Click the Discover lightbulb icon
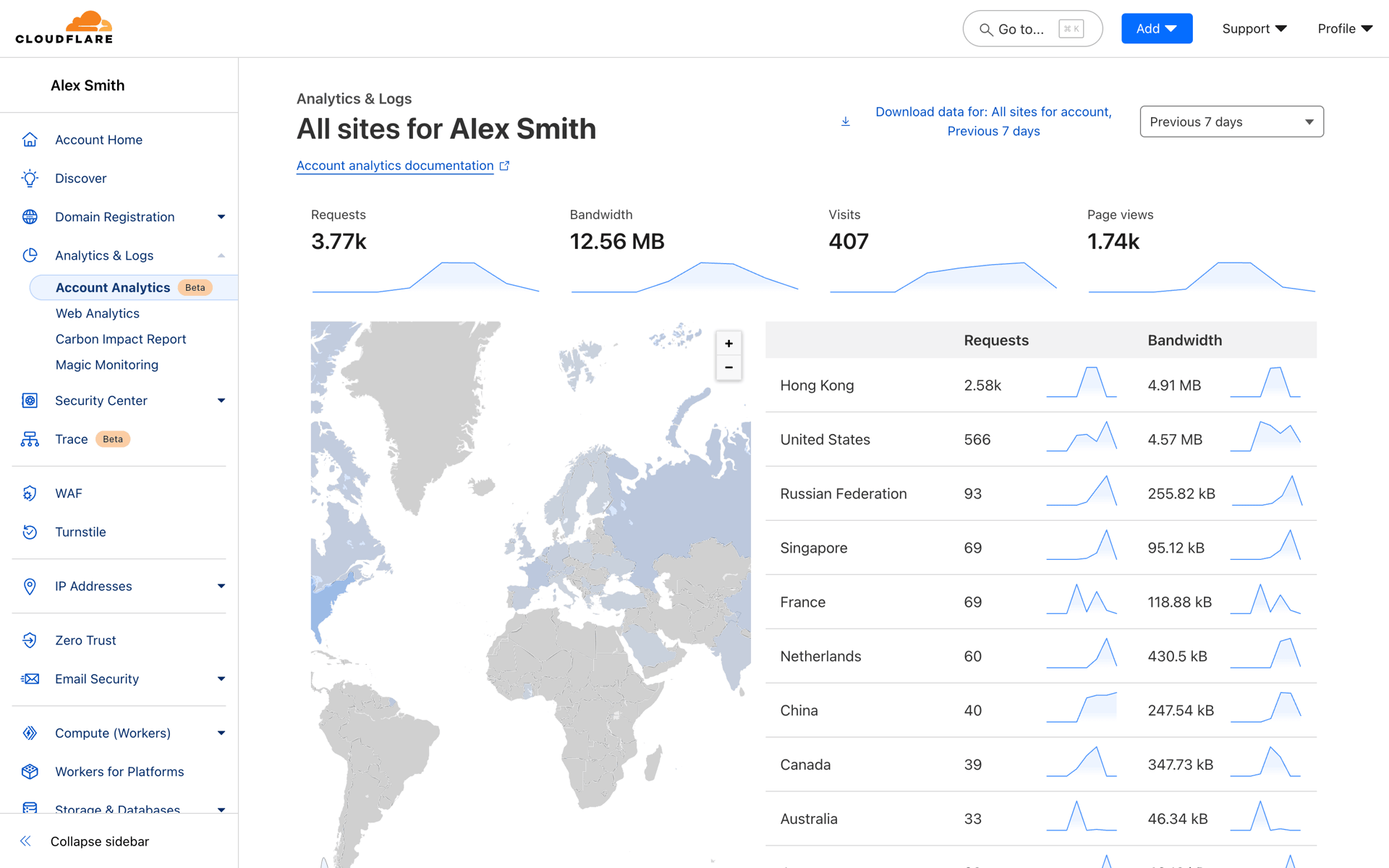1389x868 pixels. tap(30, 178)
